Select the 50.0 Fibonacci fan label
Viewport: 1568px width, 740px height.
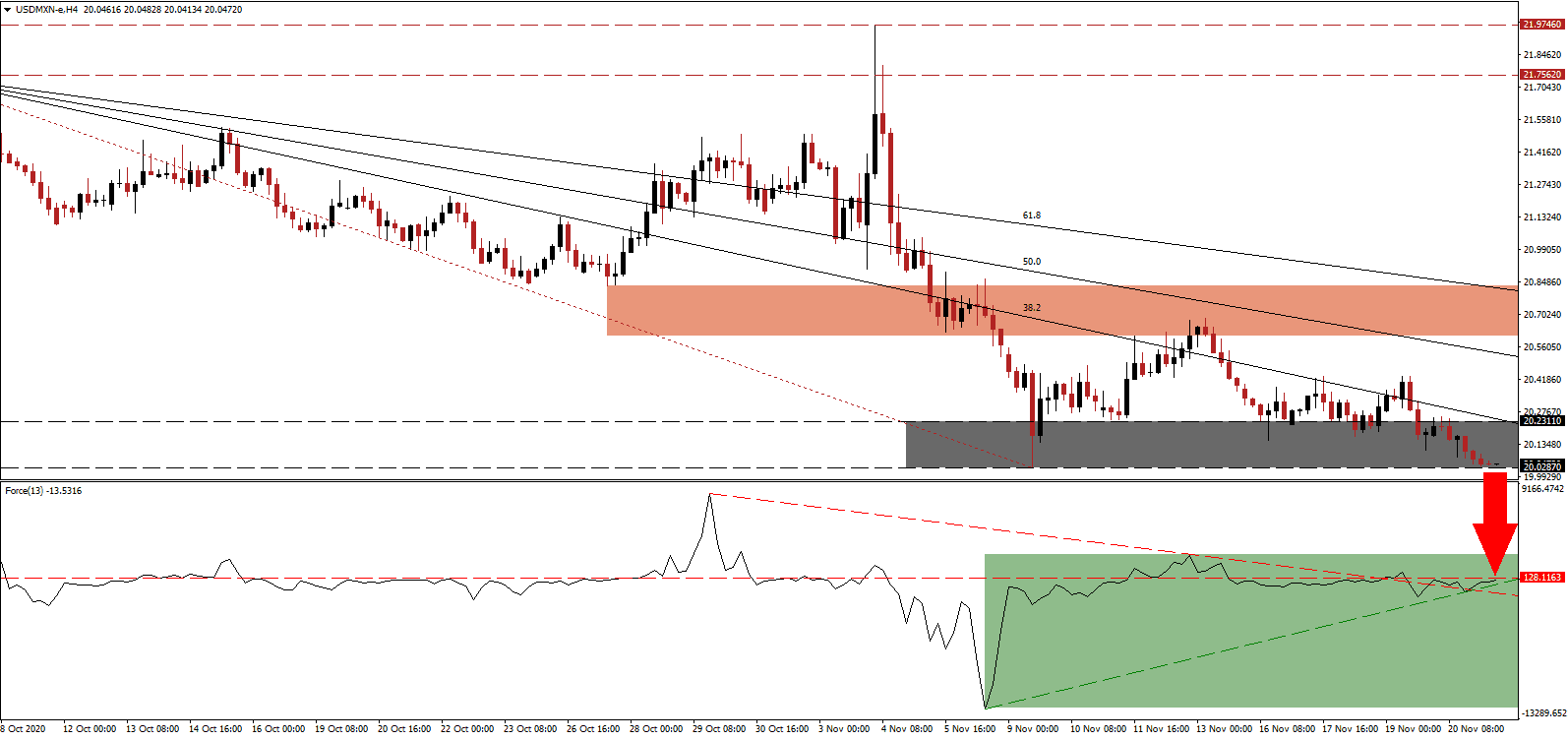coord(1031,262)
